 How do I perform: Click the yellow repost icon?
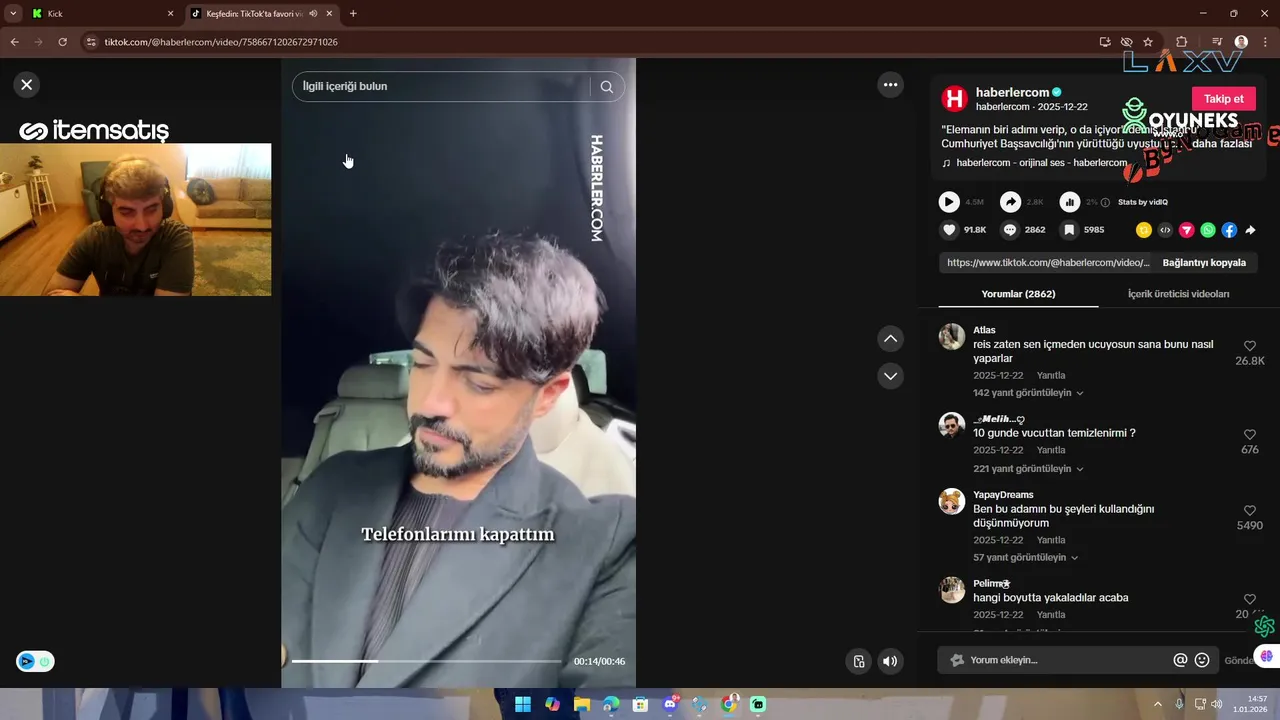(1144, 230)
